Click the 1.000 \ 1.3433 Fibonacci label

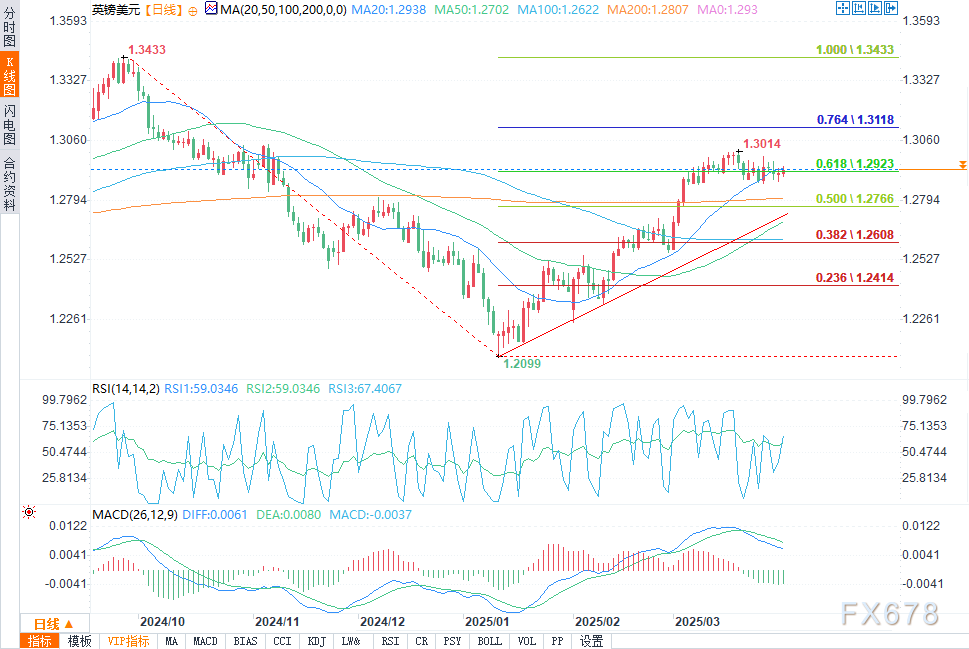coord(855,49)
